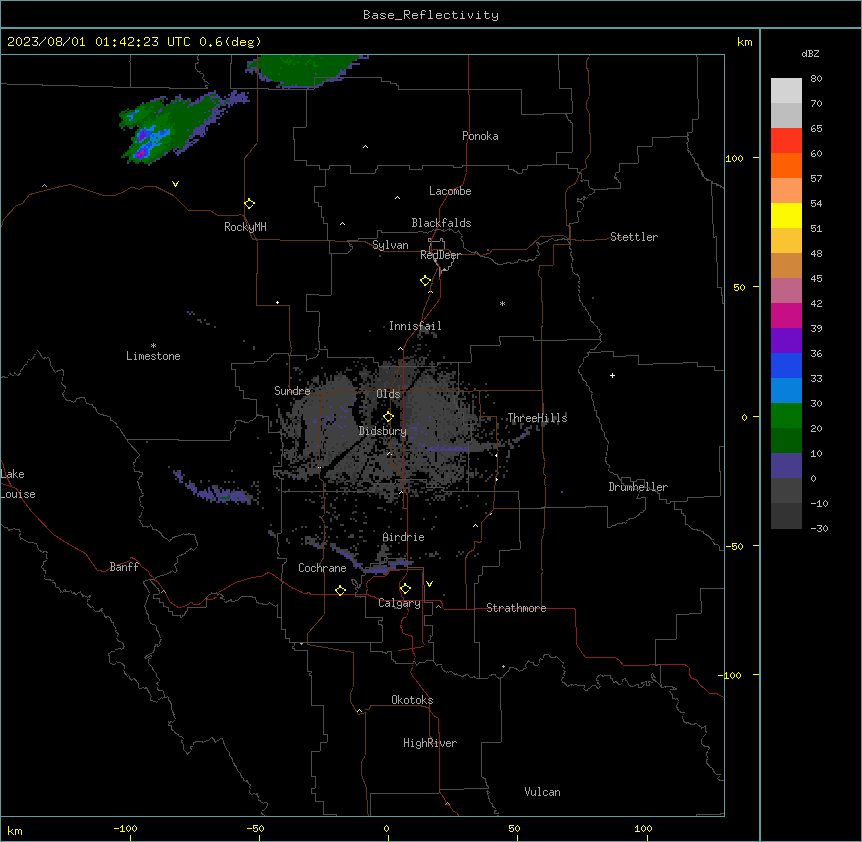Click the Calgary city label

coord(400,603)
